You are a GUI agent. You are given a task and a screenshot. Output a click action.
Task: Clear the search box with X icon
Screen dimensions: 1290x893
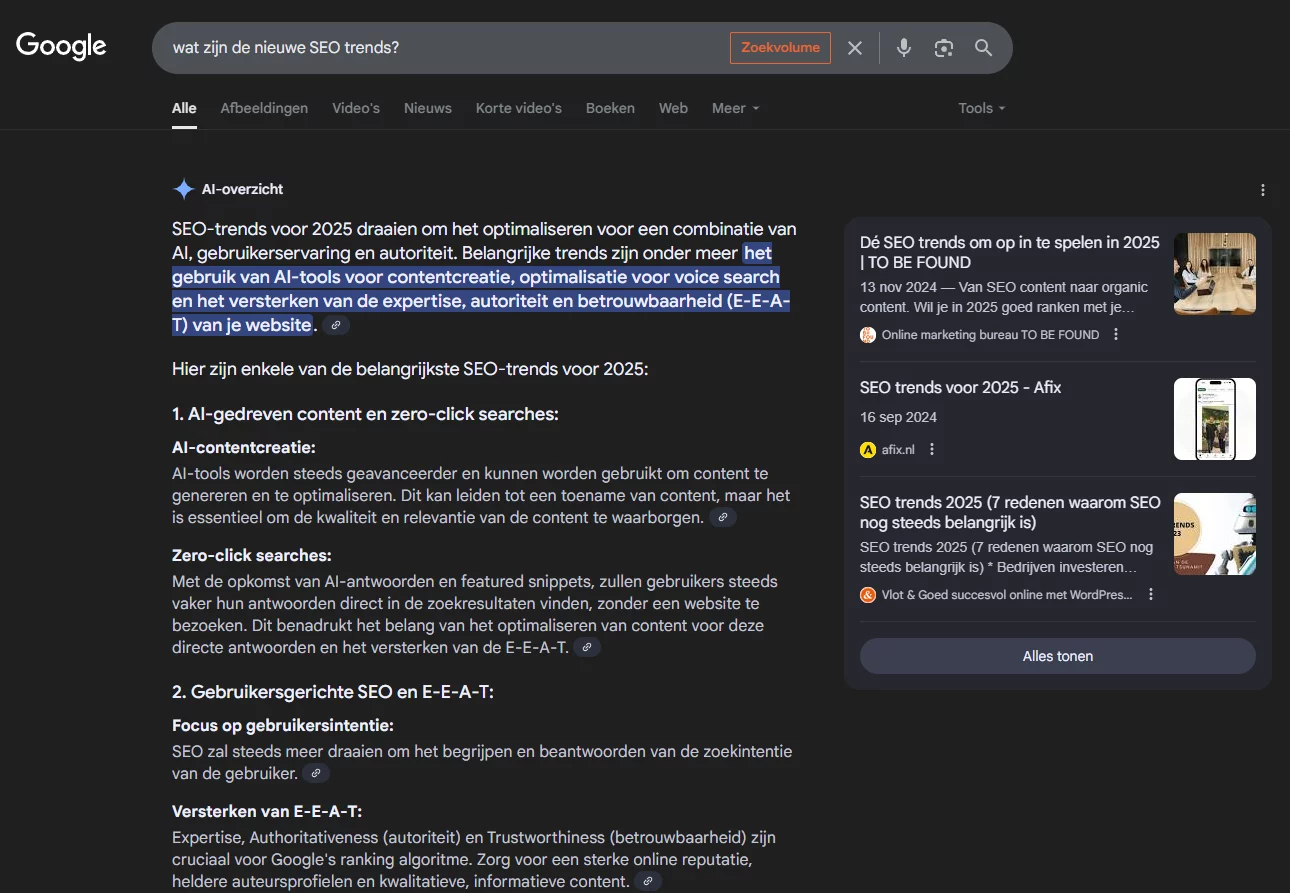(855, 48)
